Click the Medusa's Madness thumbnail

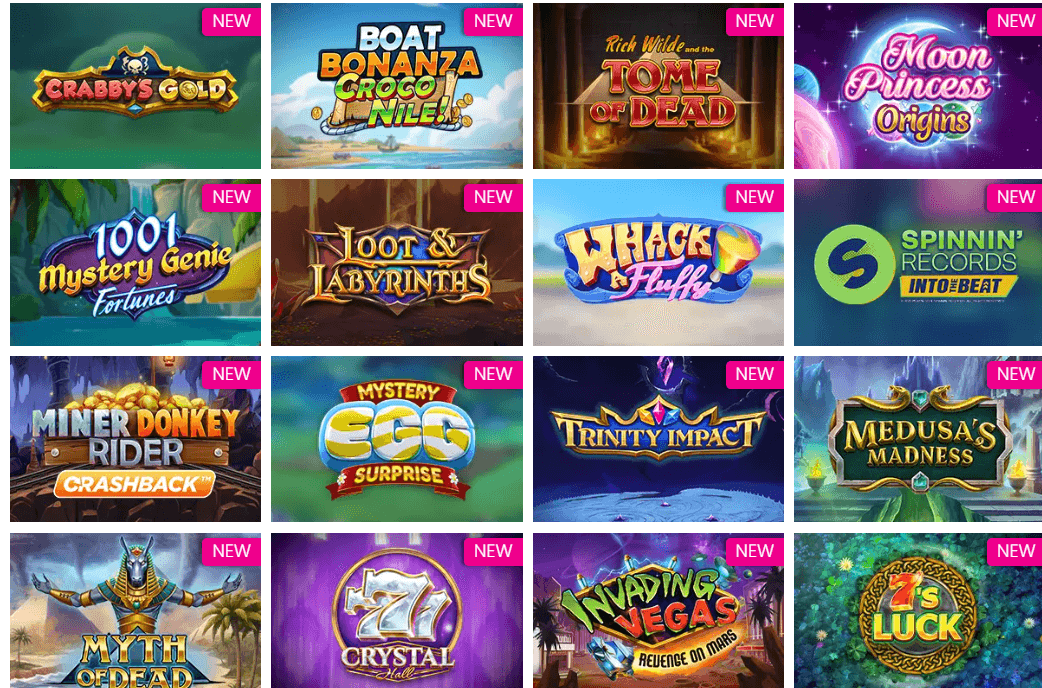coord(918,439)
